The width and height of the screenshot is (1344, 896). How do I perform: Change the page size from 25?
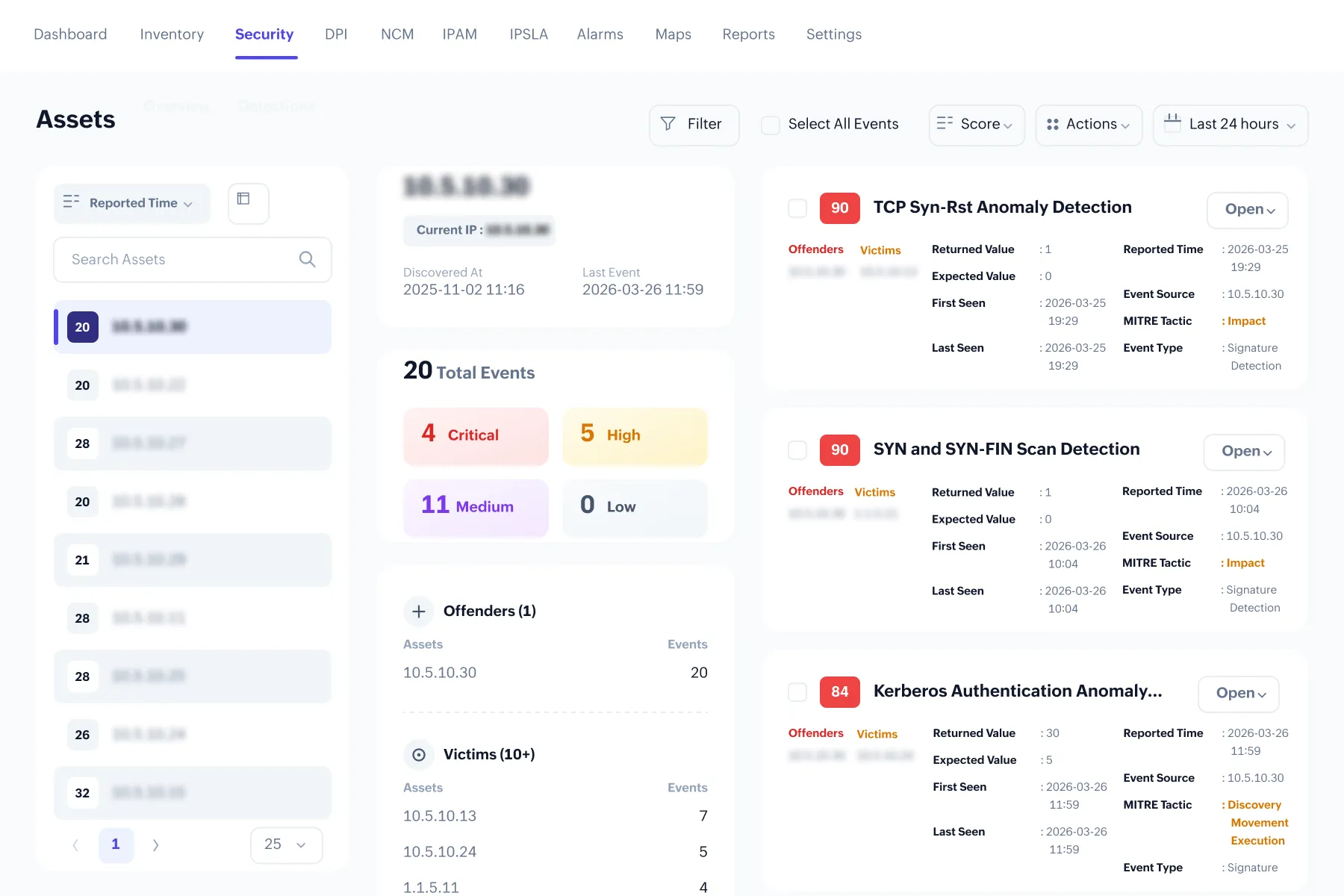[x=286, y=844]
